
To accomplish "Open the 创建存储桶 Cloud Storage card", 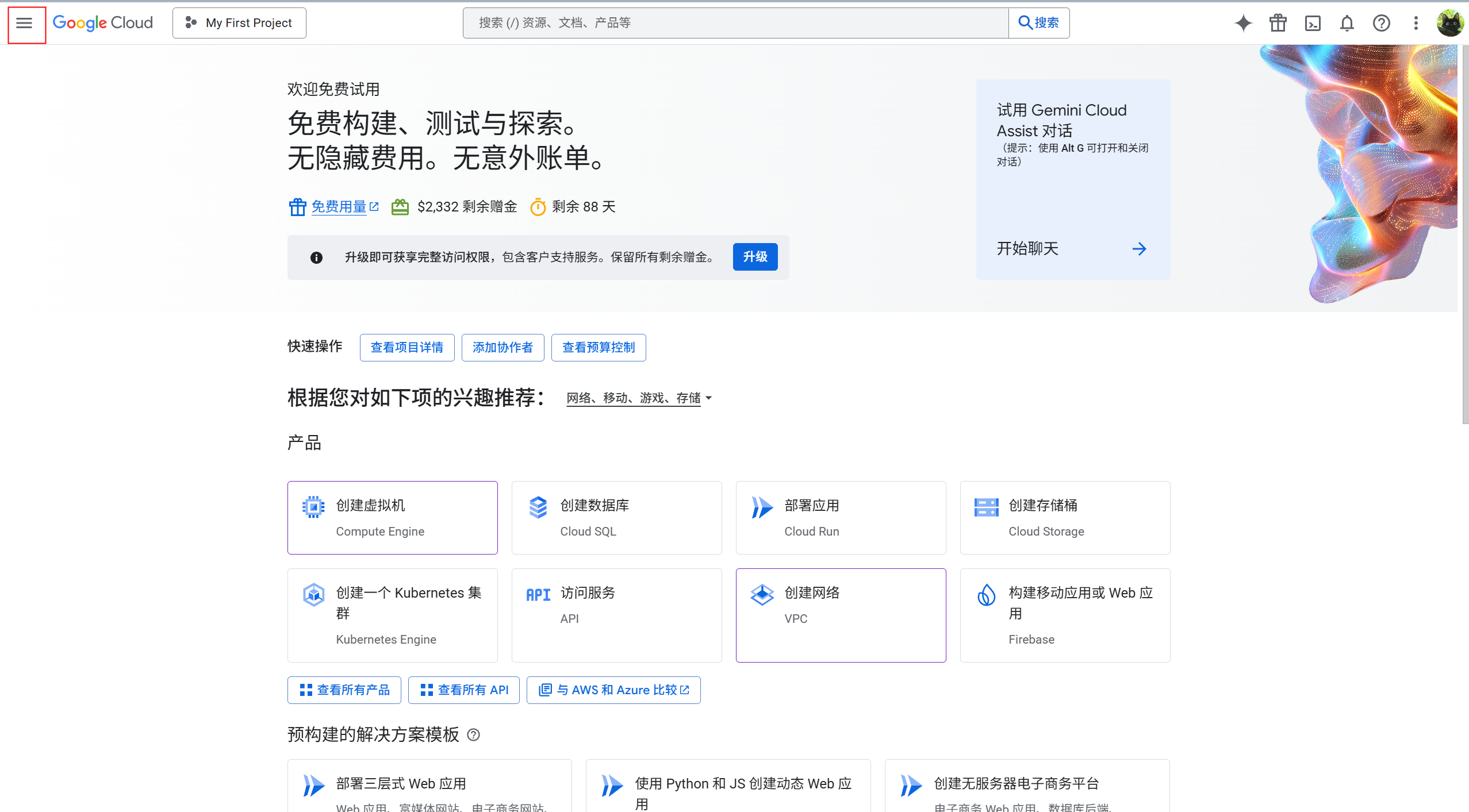I will tap(1064, 517).
